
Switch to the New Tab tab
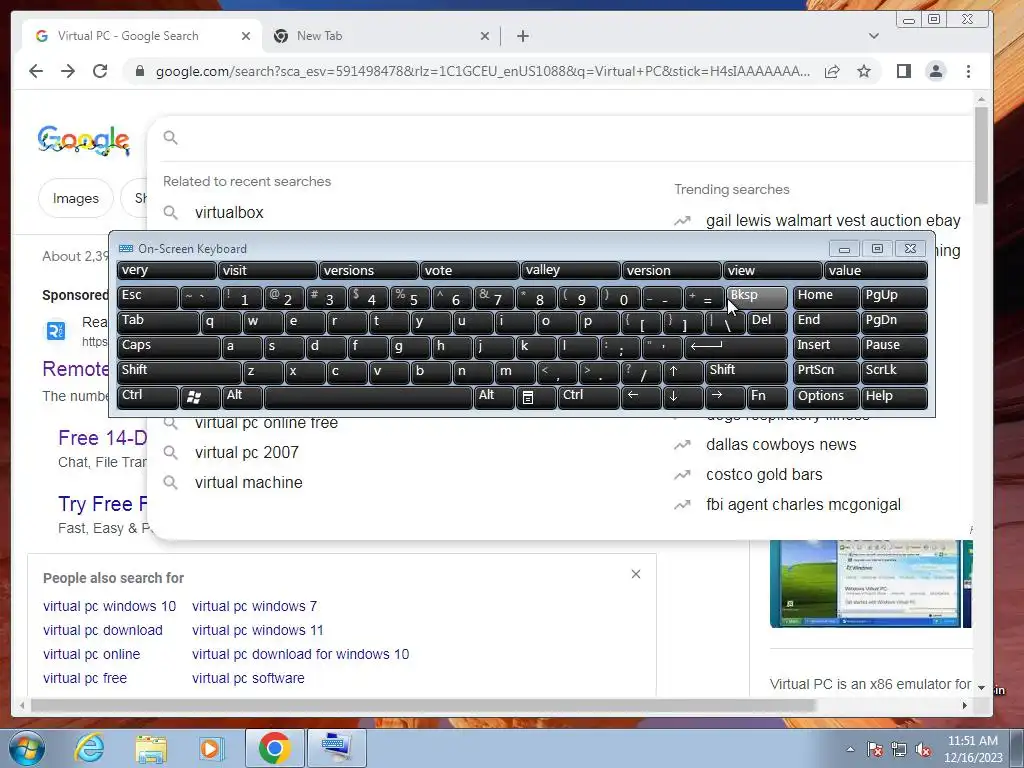381,36
